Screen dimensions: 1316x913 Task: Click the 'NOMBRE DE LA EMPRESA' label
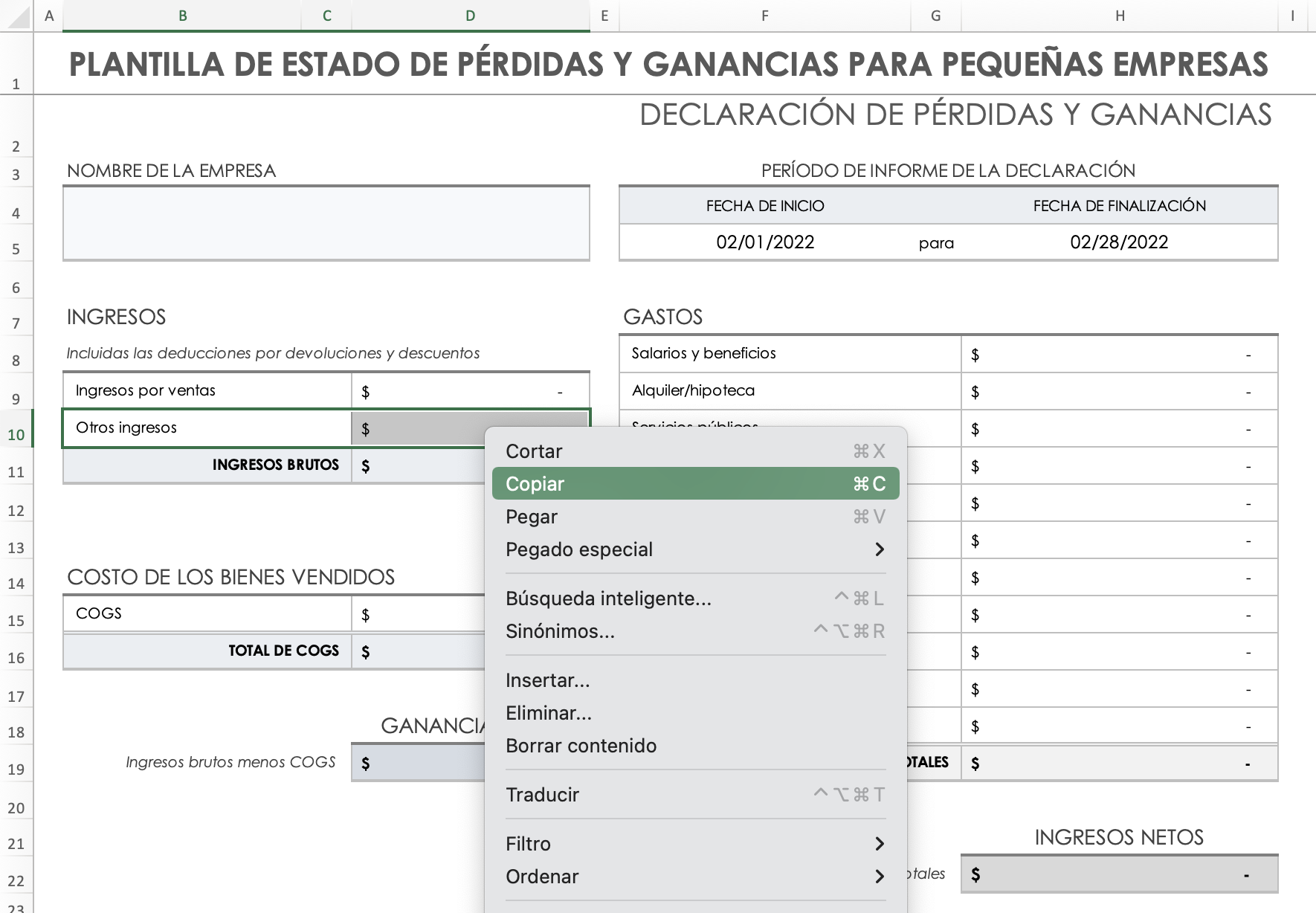point(172,171)
